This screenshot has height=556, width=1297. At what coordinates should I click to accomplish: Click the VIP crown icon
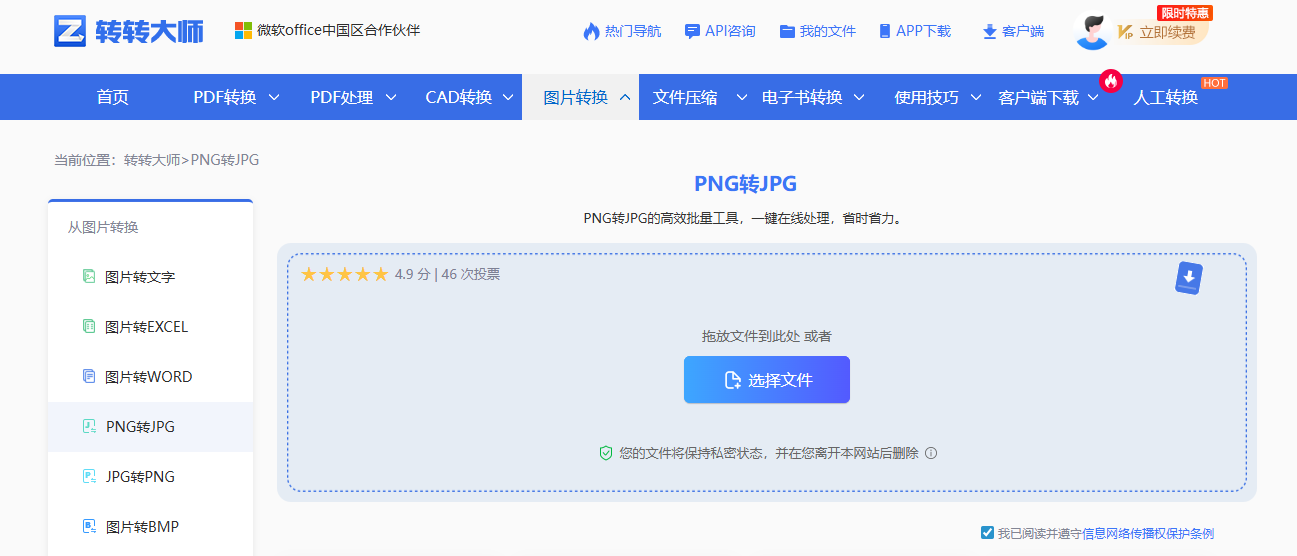pyautogui.click(x=1125, y=32)
